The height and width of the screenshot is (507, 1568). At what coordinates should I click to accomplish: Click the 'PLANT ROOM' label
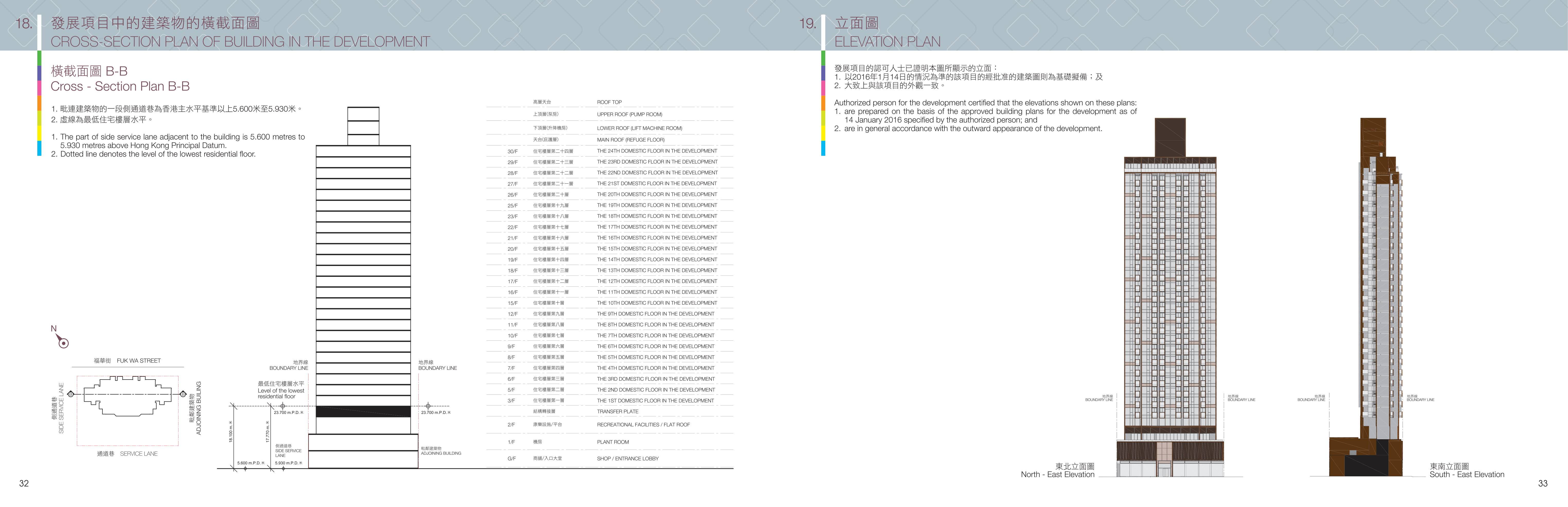coord(613,442)
